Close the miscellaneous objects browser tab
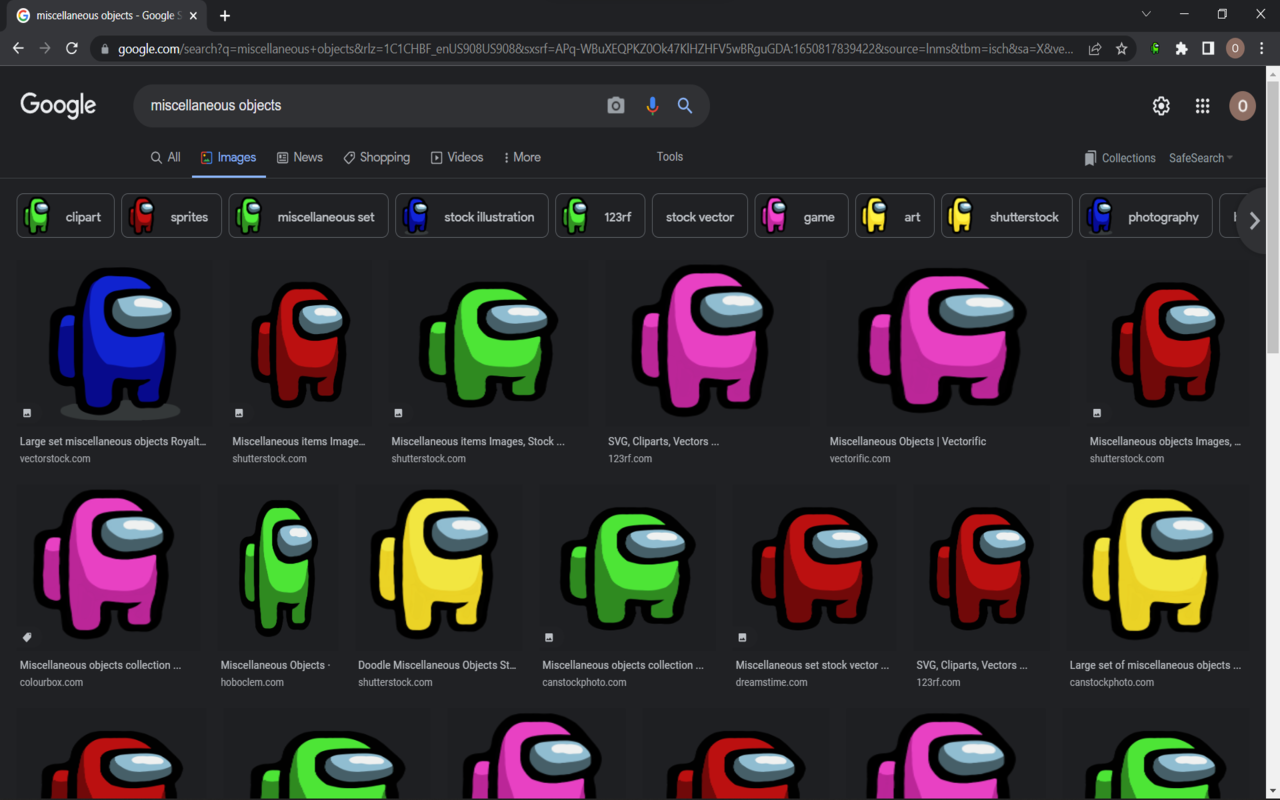 192,15
